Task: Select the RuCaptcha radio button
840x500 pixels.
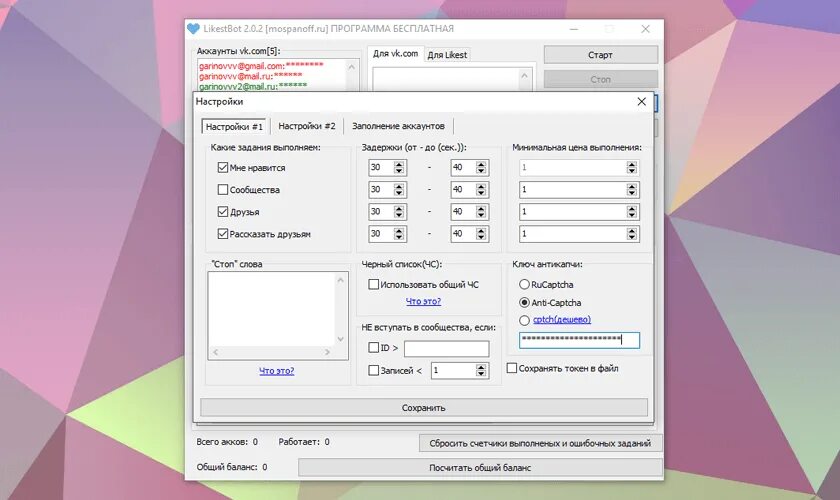Action: (x=524, y=285)
